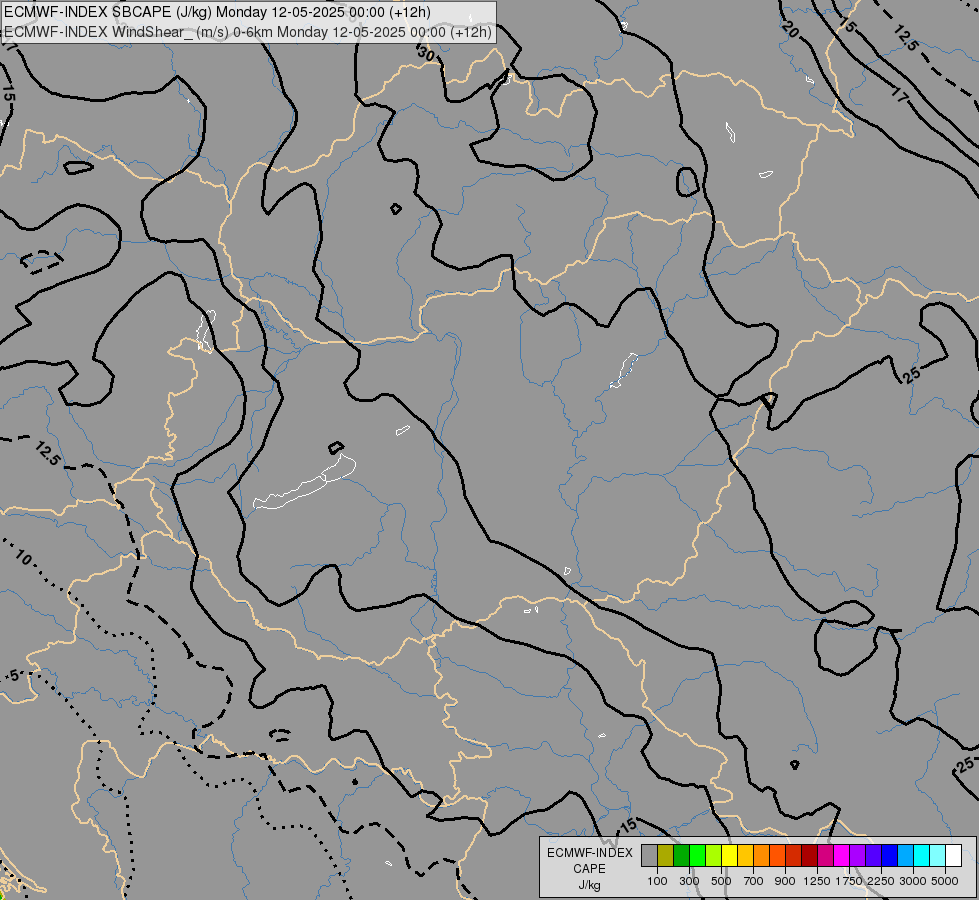Click the bright magenta legend swatch
Screen dimensions: 979x900
point(841,856)
